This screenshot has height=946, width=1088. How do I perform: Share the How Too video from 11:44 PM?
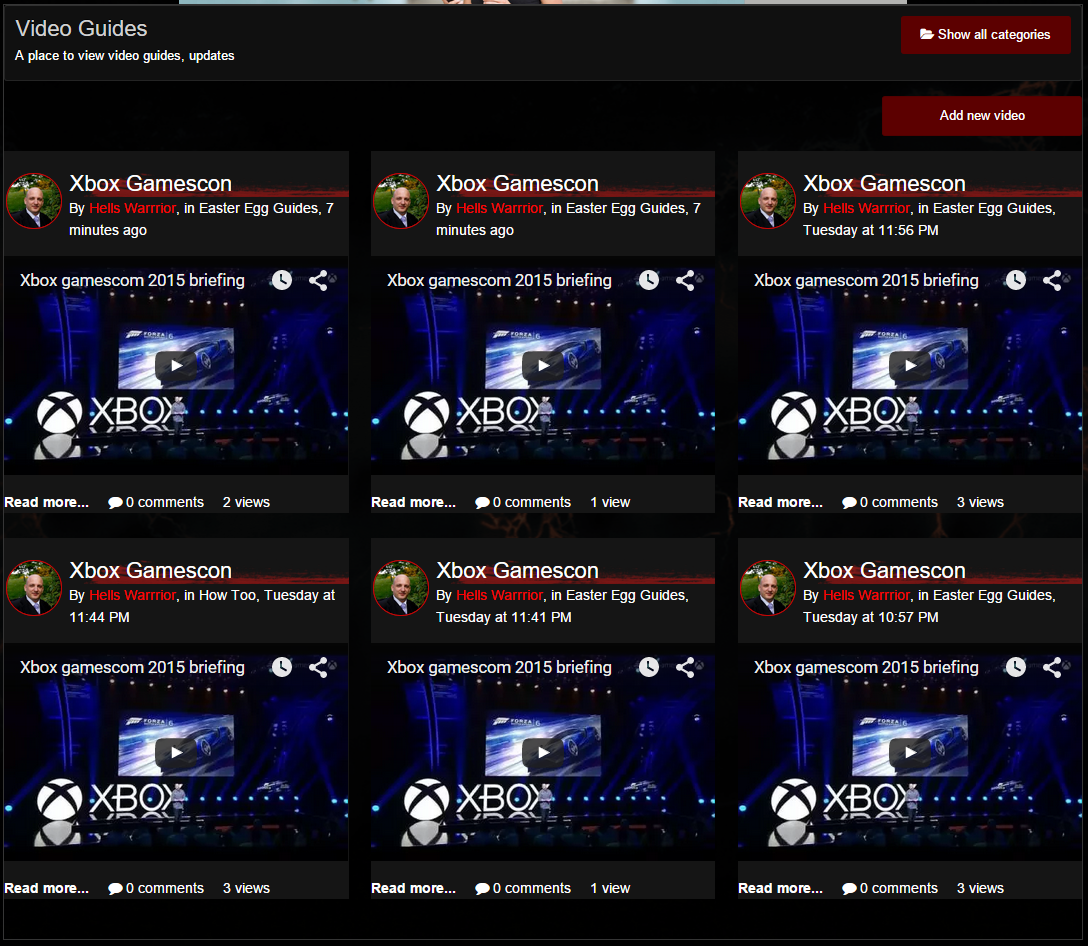click(318, 668)
